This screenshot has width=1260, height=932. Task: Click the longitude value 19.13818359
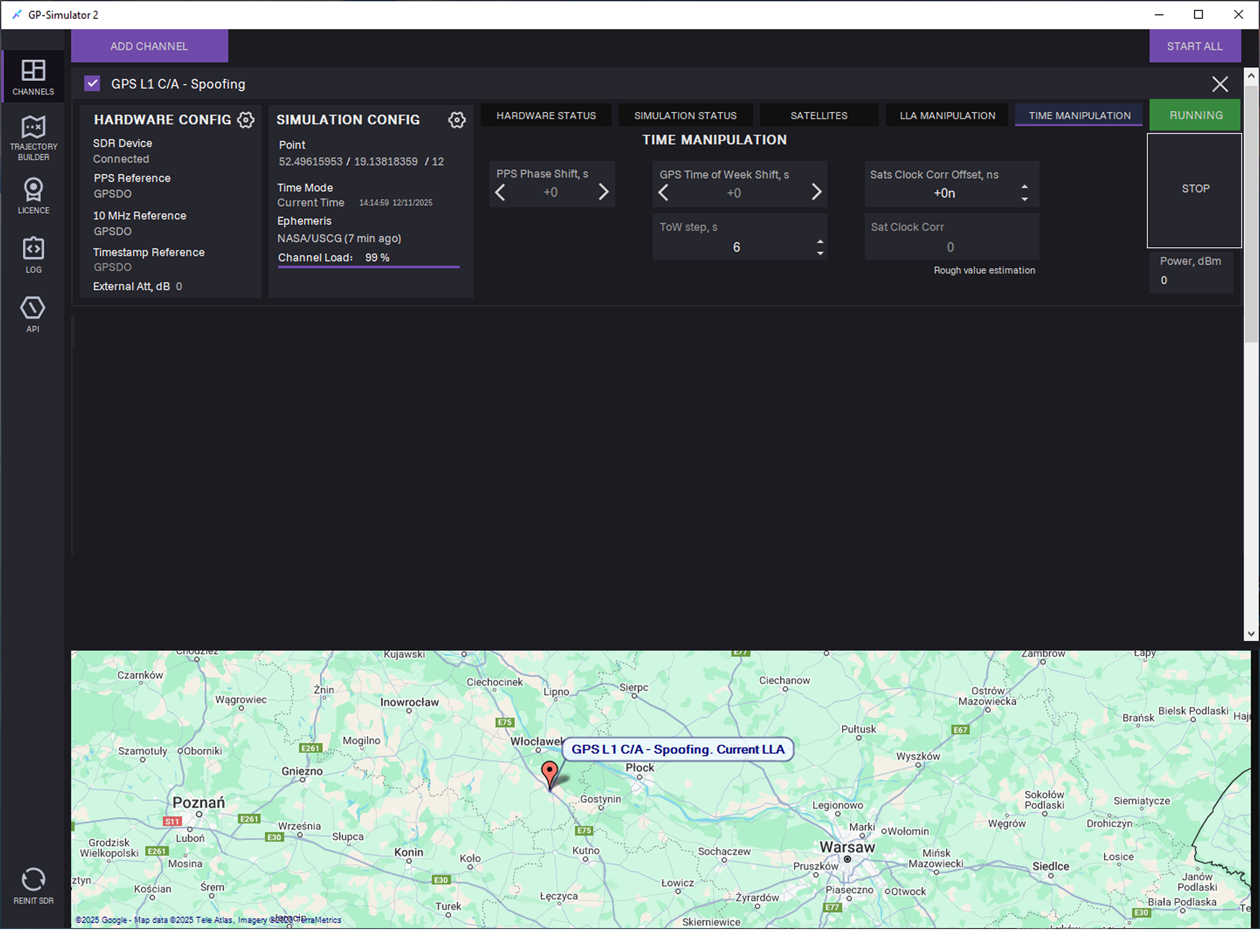[386, 162]
